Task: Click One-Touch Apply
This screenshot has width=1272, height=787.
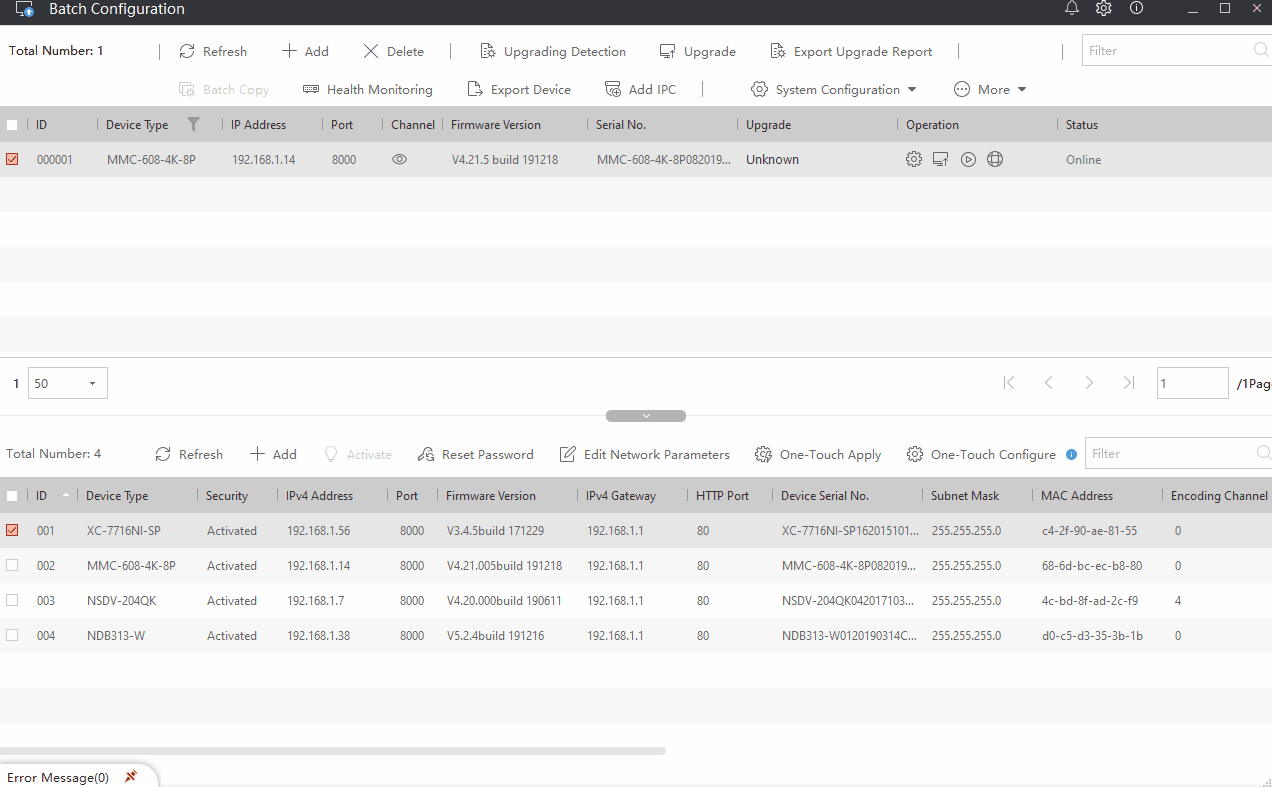Action: coord(818,454)
